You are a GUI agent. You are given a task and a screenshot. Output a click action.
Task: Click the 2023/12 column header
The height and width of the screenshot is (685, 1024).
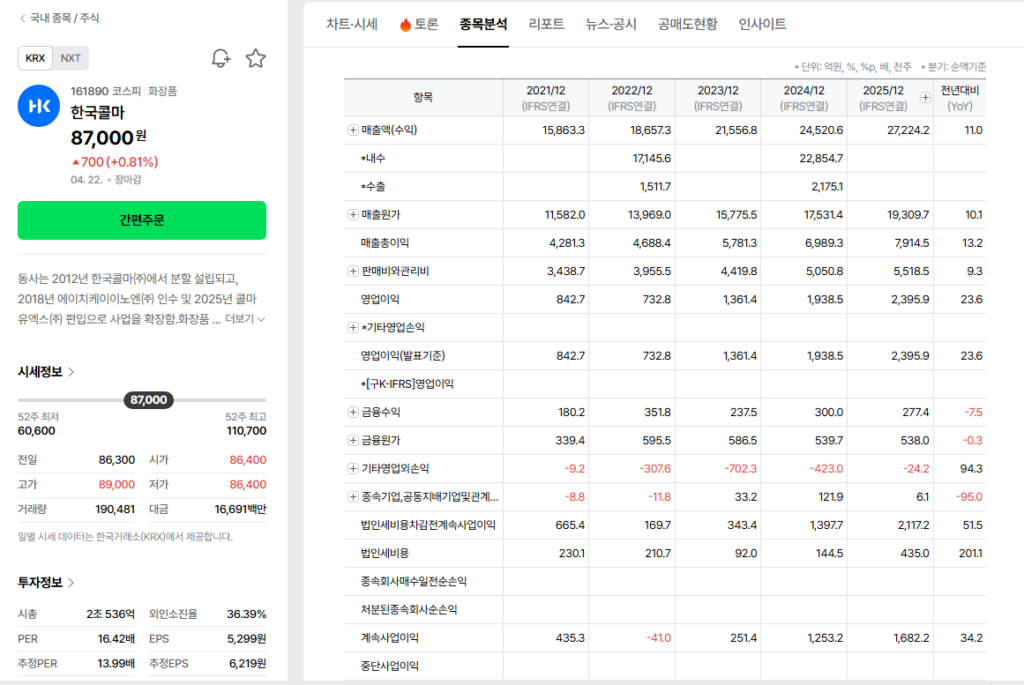[x=718, y=98]
